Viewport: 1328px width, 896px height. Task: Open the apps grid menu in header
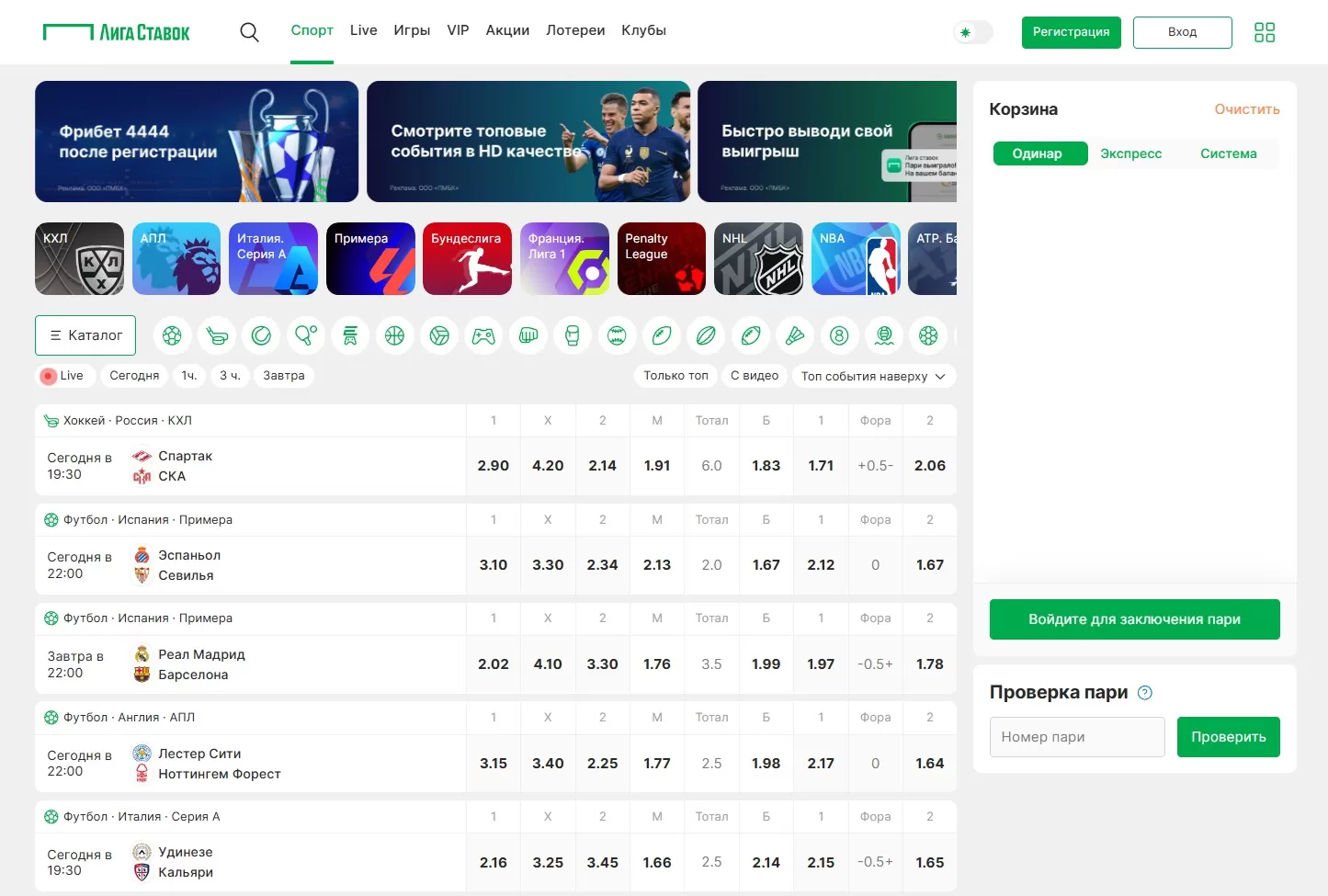1265,32
